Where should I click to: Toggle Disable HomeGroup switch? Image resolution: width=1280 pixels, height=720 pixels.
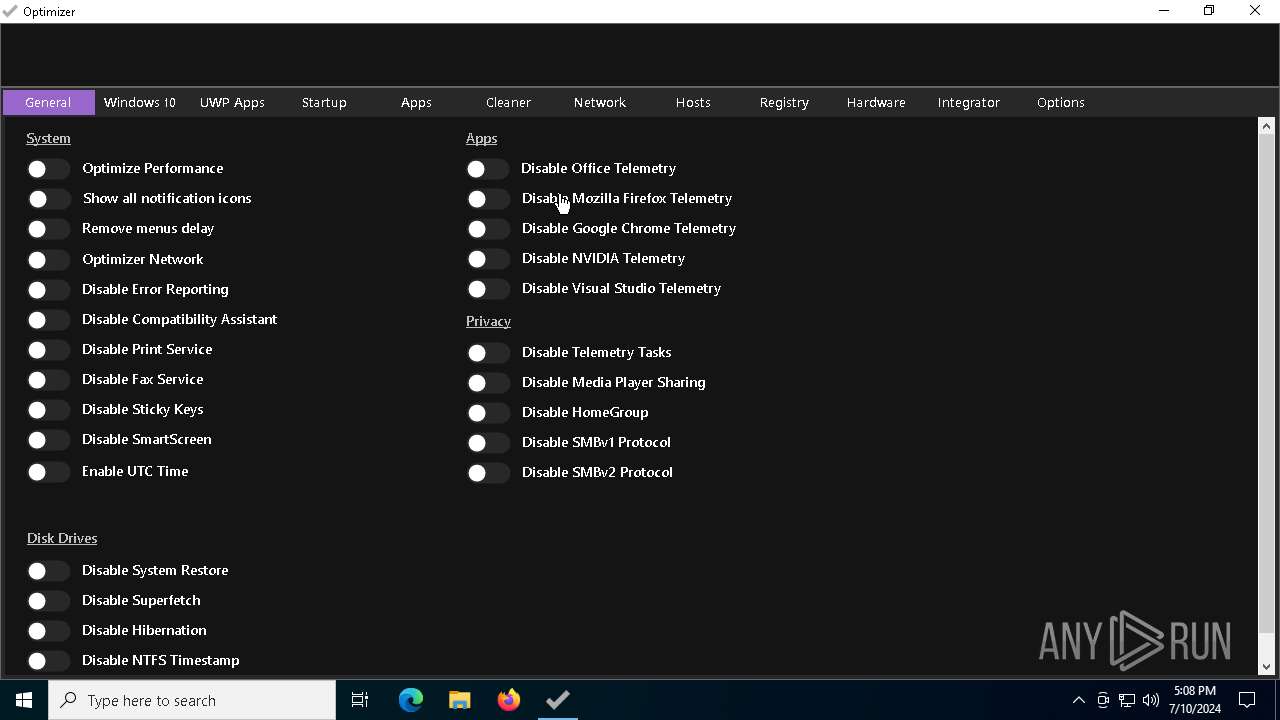[x=488, y=413]
